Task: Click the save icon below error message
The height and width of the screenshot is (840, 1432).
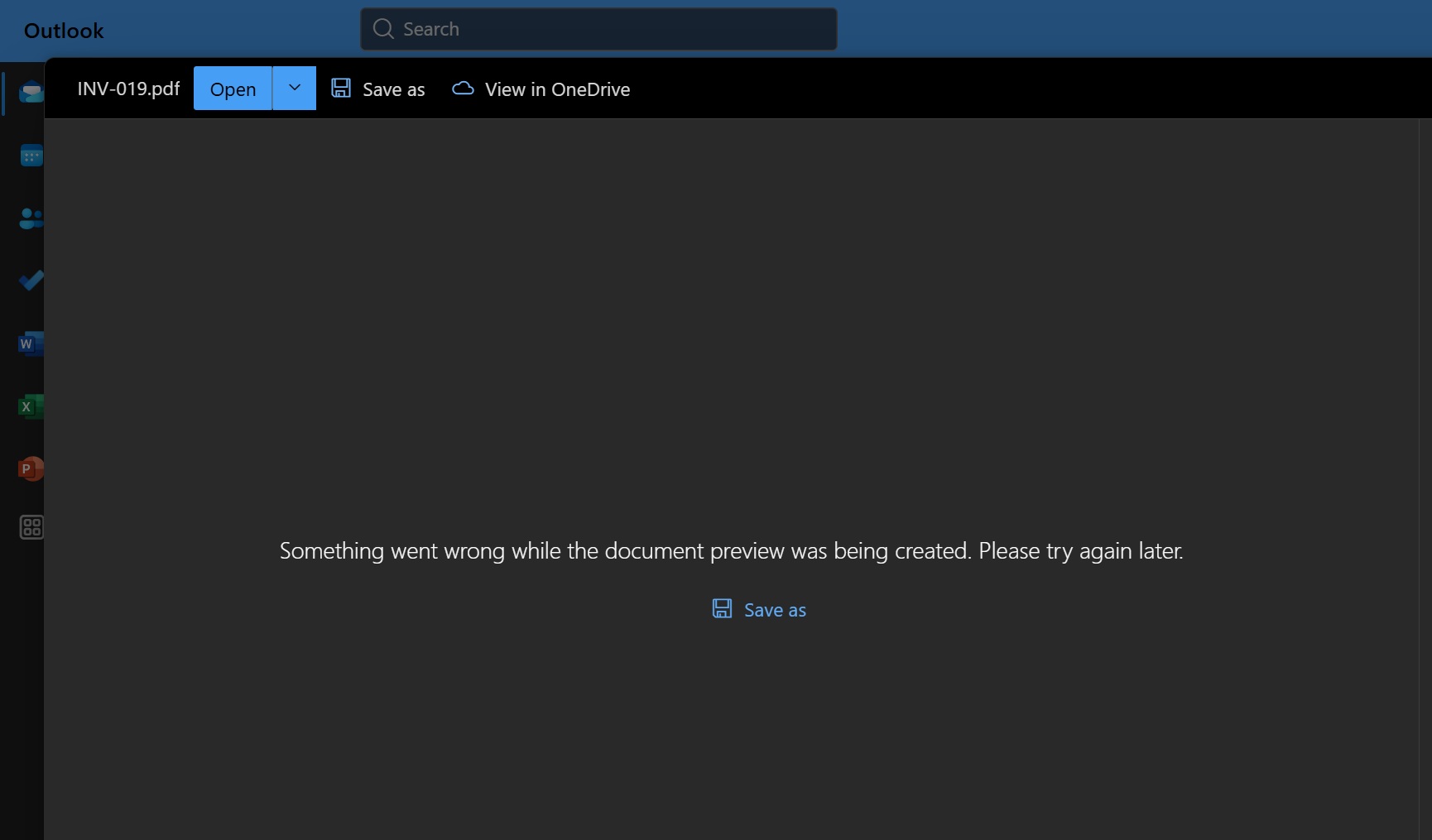Action: (x=722, y=609)
